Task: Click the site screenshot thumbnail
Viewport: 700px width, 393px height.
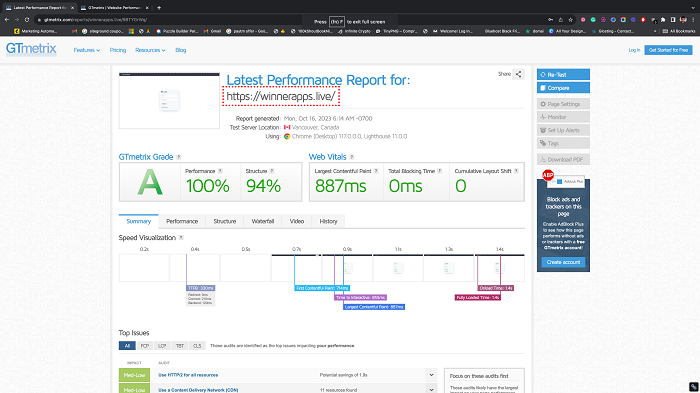Action: pyautogui.click(x=169, y=100)
